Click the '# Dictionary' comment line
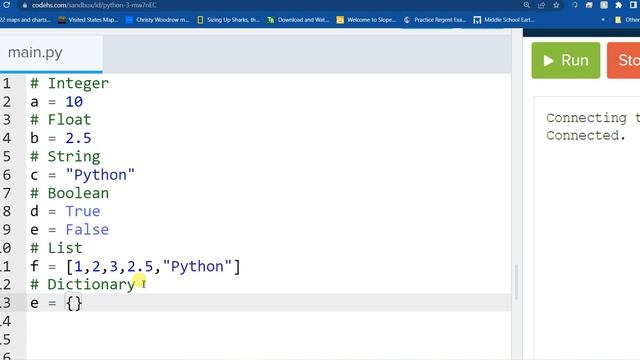The image size is (640, 360). click(x=82, y=284)
